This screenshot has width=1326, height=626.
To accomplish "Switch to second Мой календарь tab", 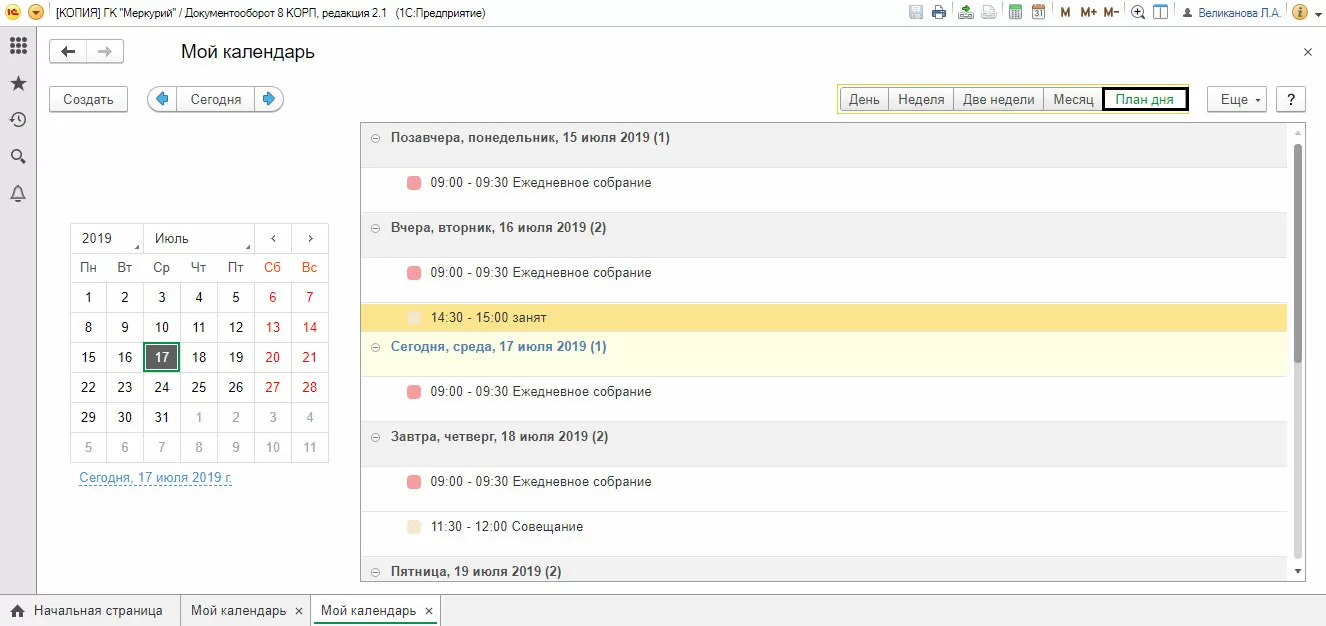I will tap(368, 610).
